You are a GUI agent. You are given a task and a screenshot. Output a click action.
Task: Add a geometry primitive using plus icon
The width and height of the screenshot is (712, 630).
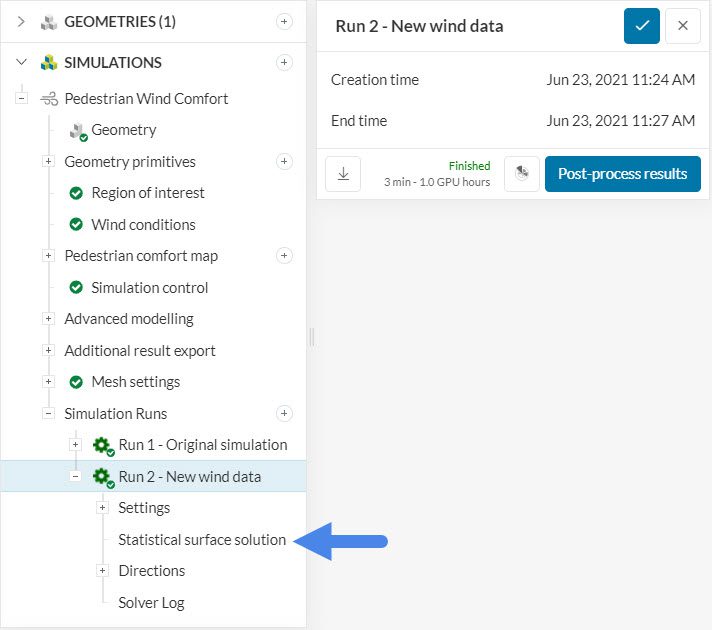coord(284,161)
